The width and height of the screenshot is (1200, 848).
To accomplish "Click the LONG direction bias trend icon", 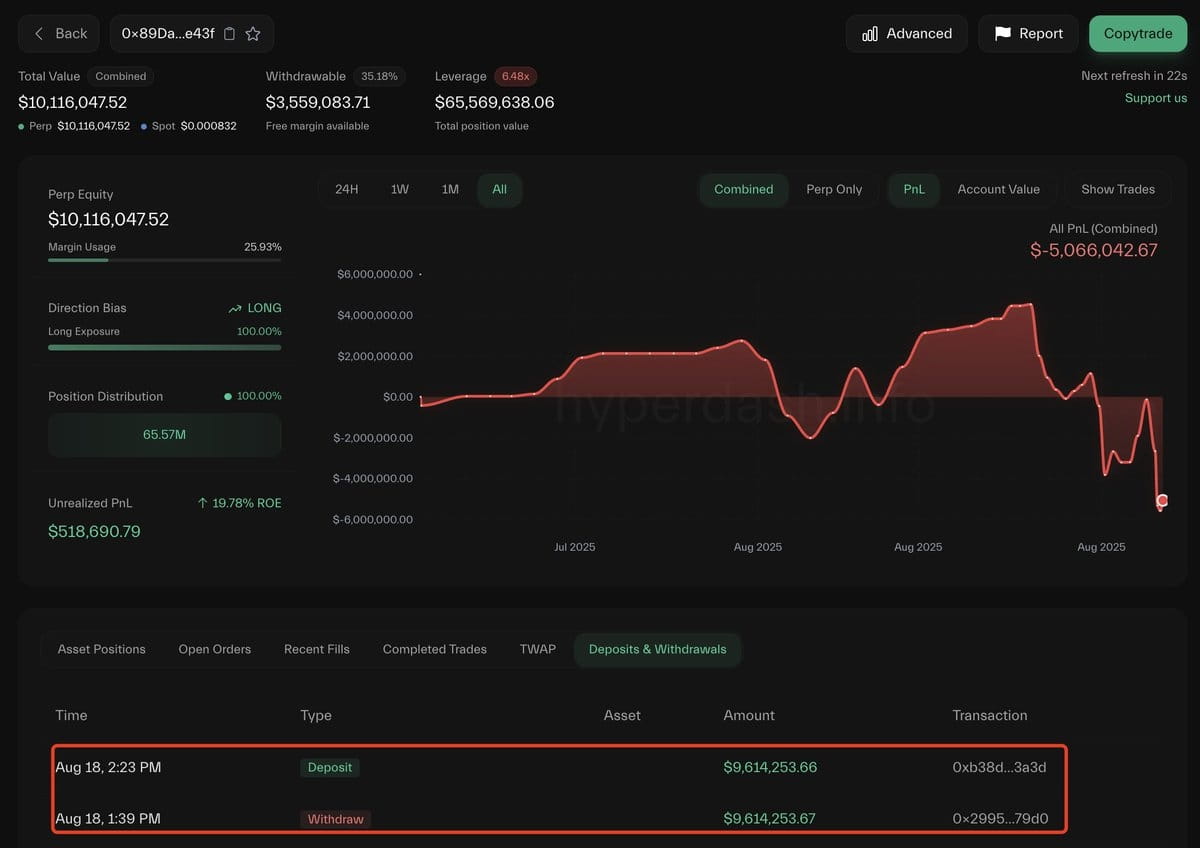I will (235, 309).
